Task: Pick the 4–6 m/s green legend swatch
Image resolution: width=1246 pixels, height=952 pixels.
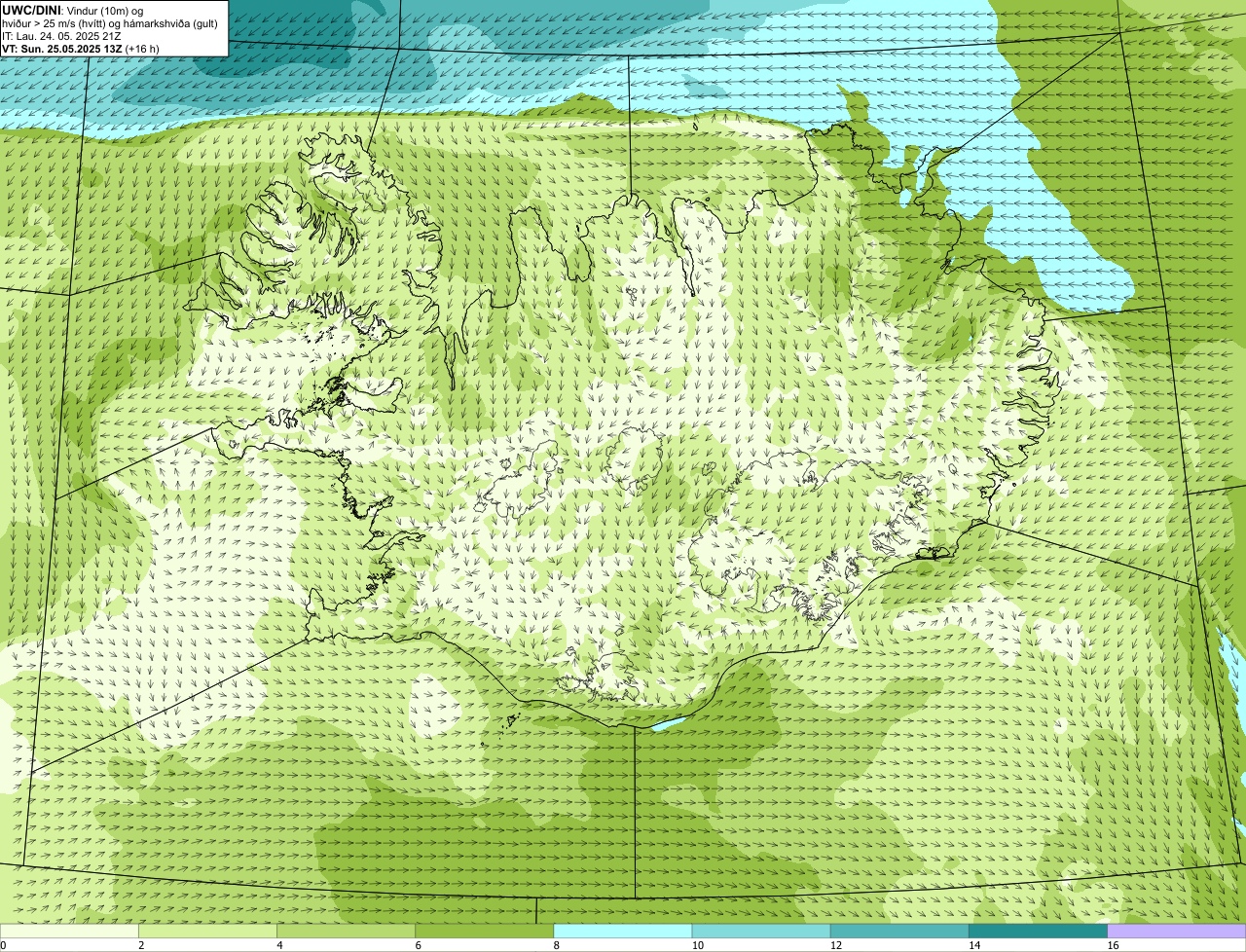Action: click(x=347, y=931)
